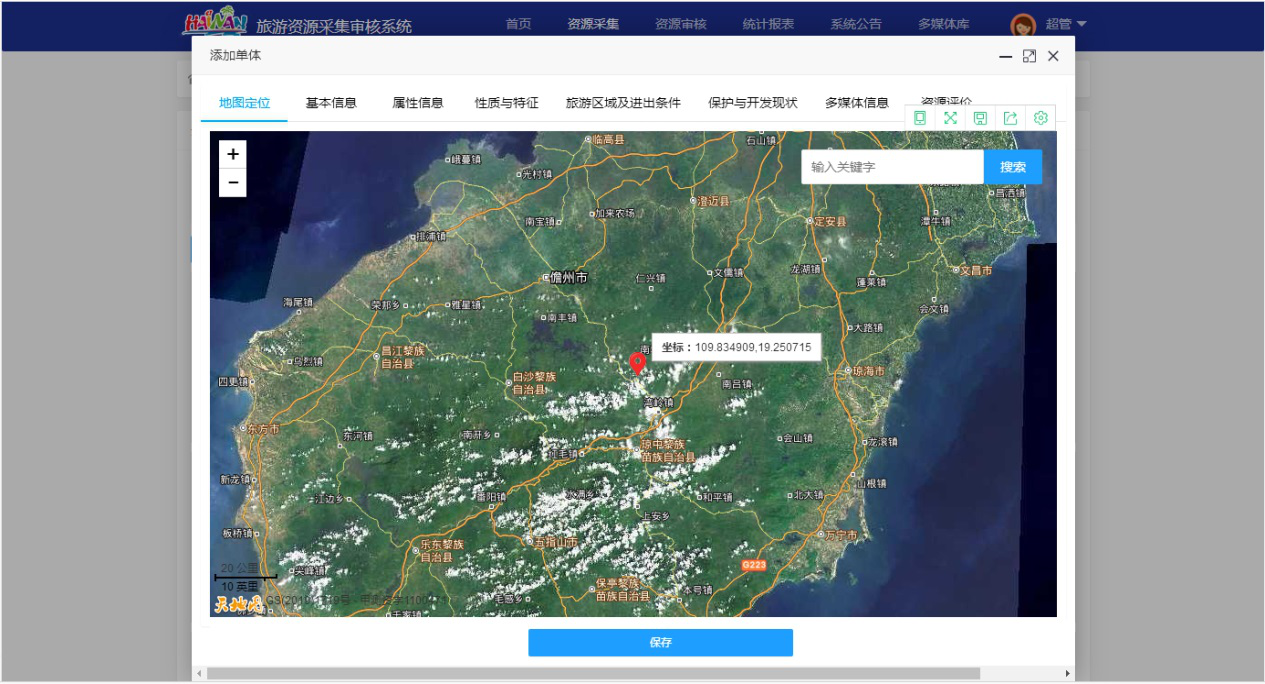Click the mobile device view icon
This screenshot has height=684, width=1265.
920,118
